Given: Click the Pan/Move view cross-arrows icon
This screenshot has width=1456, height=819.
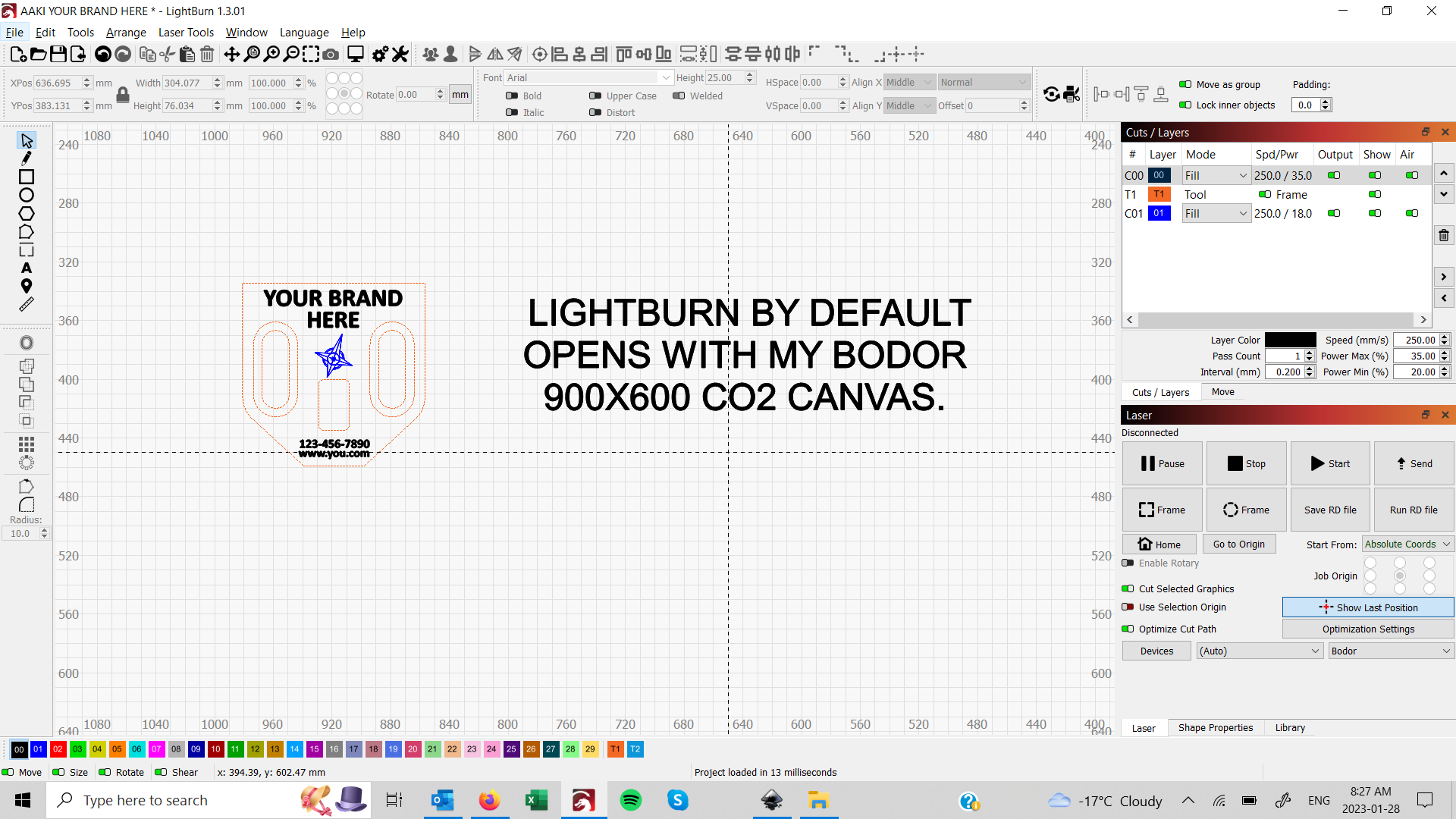Looking at the screenshot, I should pos(231,54).
